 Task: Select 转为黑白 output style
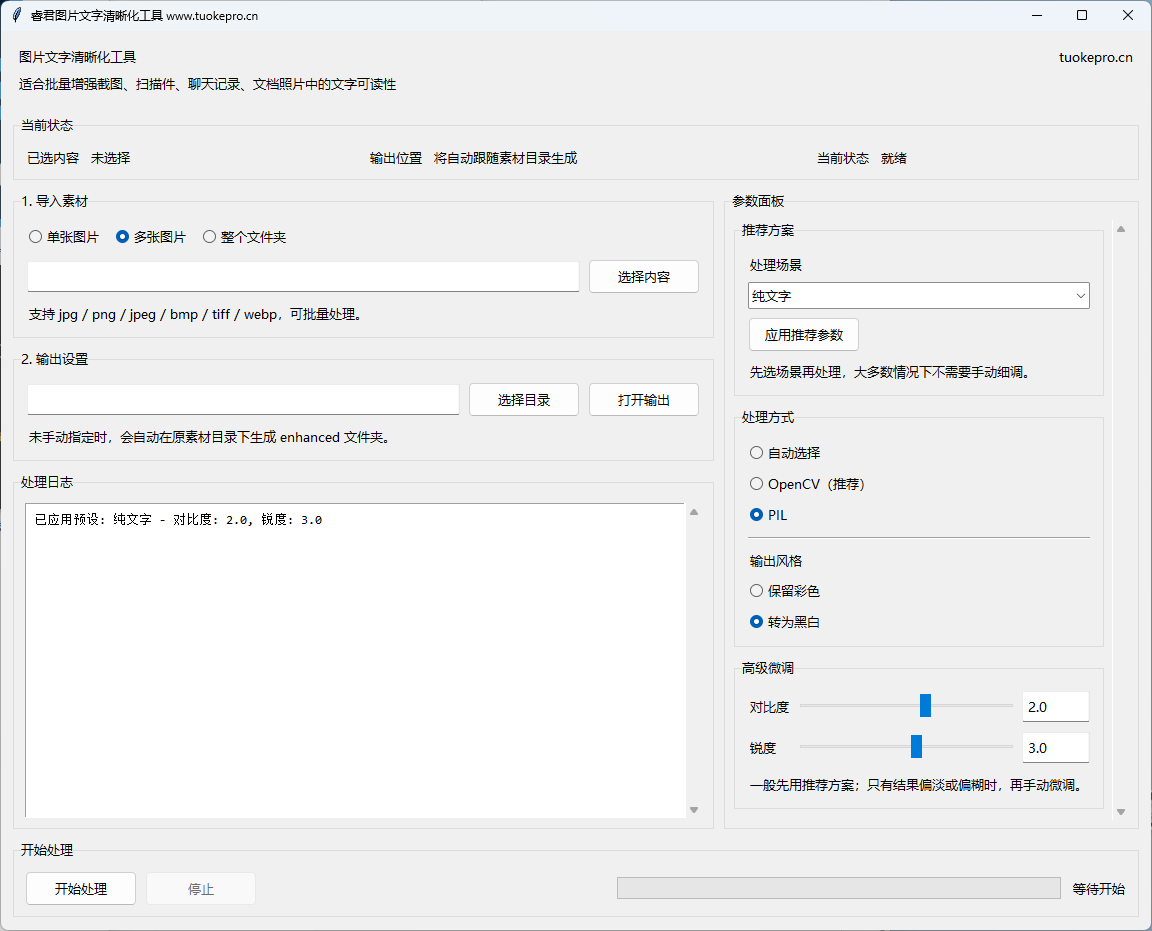pos(785,622)
